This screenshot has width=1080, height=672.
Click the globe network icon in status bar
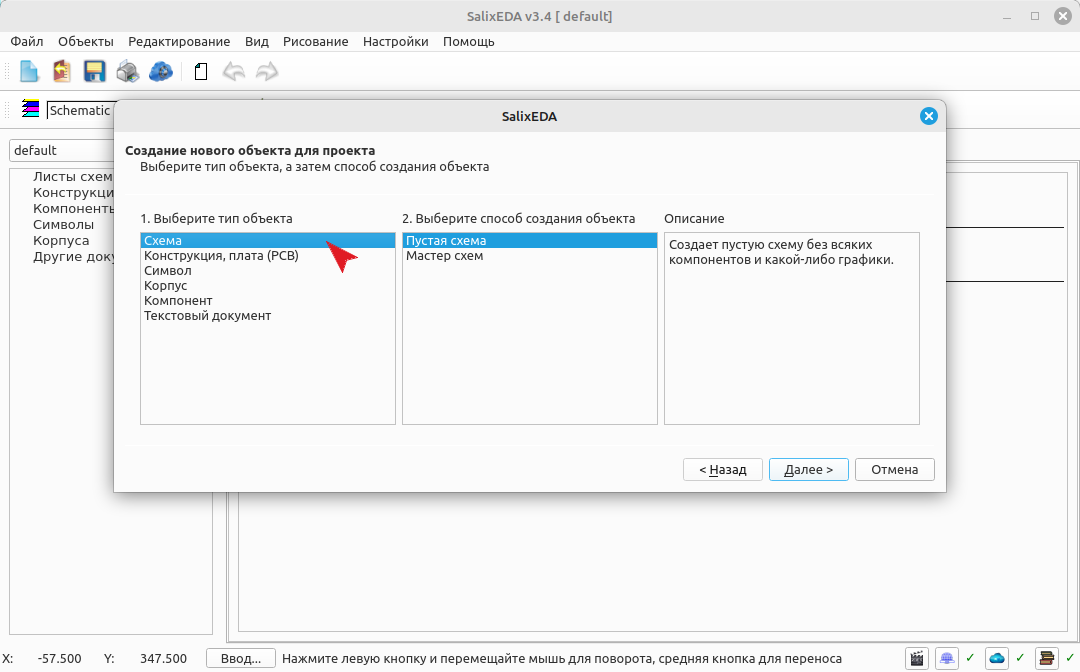(x=947, y=658)
